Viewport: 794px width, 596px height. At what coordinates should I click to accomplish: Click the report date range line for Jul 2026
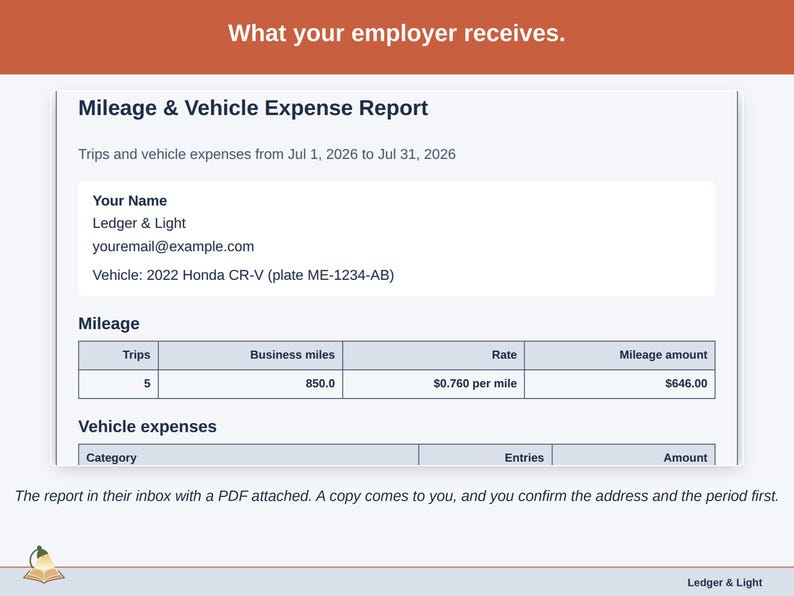coord(267,154)
